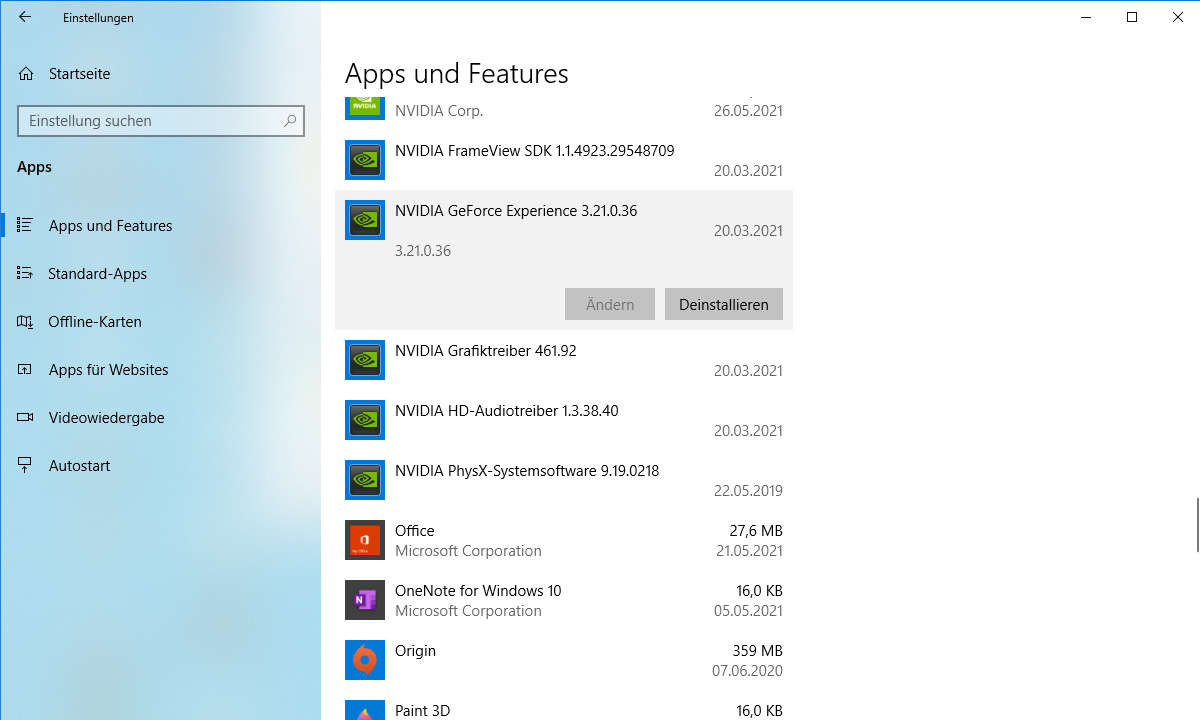Click the NVIDIA HD-Audiotreiber app icon
The height and width of the screenshot is (720, 1200).
coord(365,420)
